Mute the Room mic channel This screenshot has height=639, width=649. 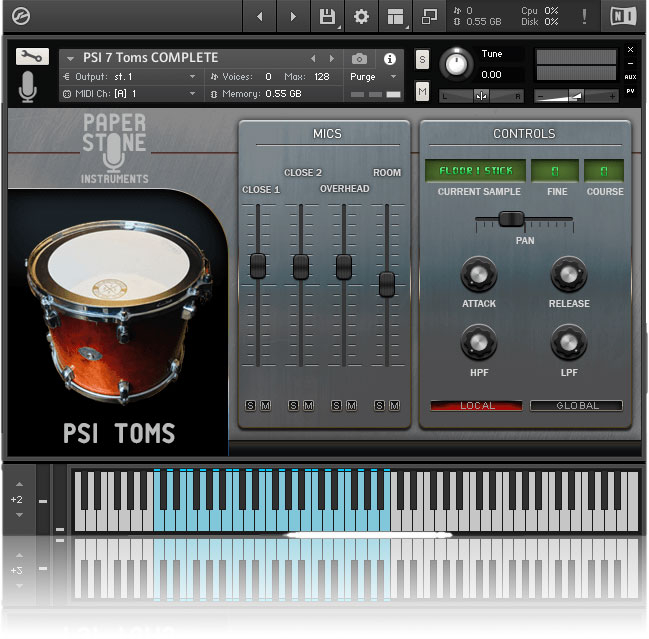click(x=395, y=405)
